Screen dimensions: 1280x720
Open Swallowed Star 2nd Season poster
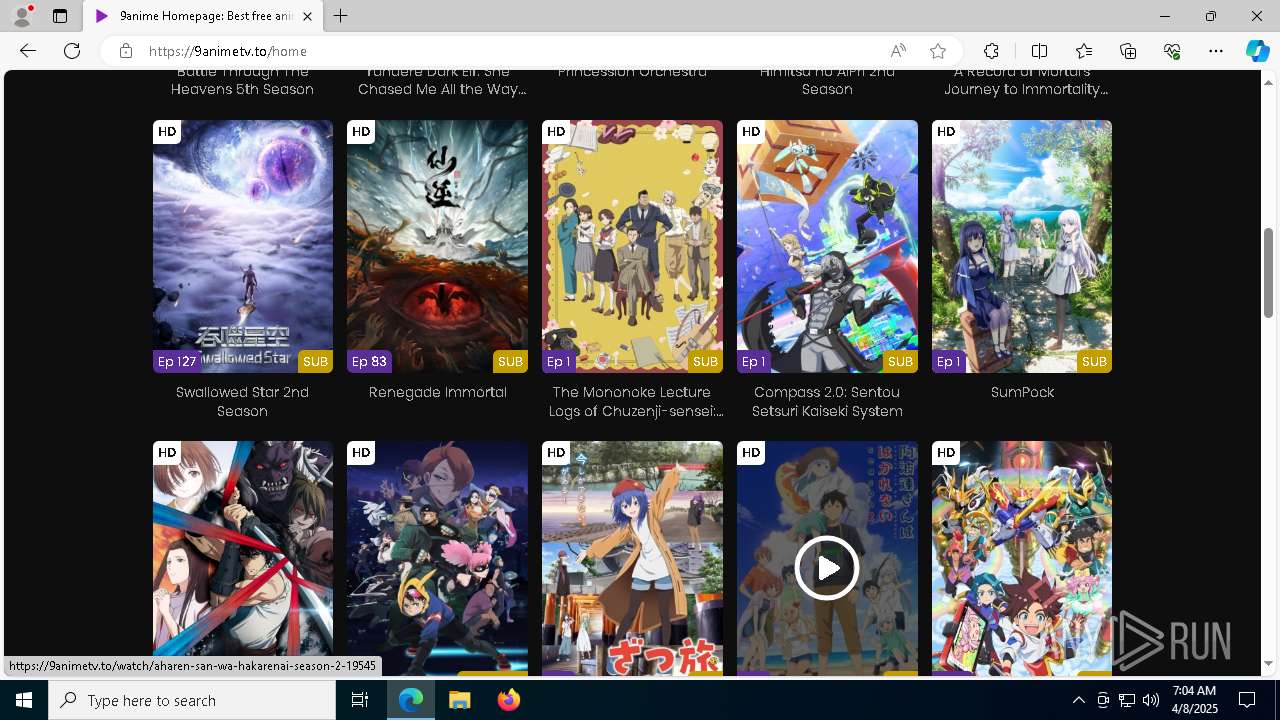(x=243, y=247)
